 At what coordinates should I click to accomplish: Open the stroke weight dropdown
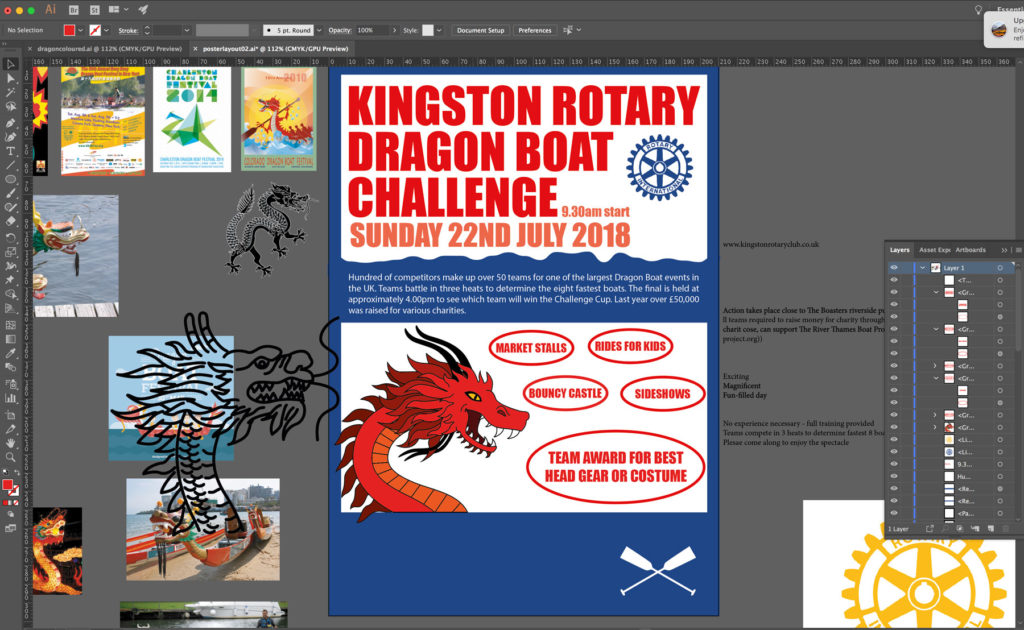[x=187, y=30]
